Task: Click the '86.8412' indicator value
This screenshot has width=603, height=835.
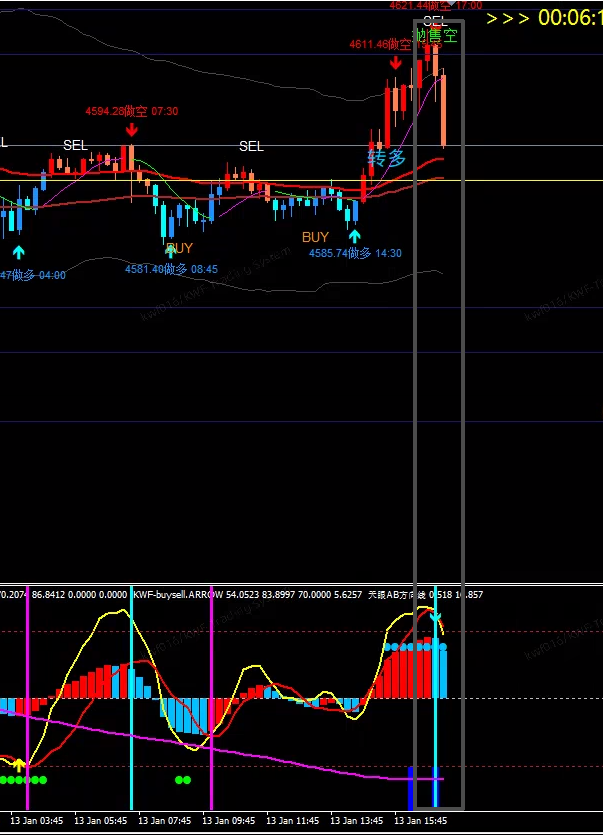Action: tap(48, 594)
